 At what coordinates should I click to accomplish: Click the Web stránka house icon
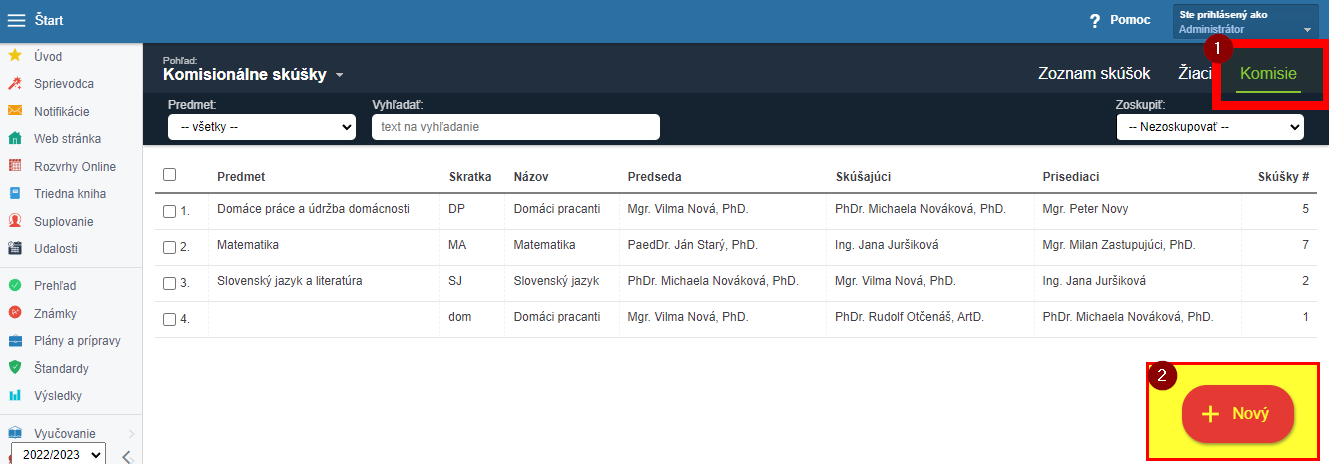click(15, 139)
